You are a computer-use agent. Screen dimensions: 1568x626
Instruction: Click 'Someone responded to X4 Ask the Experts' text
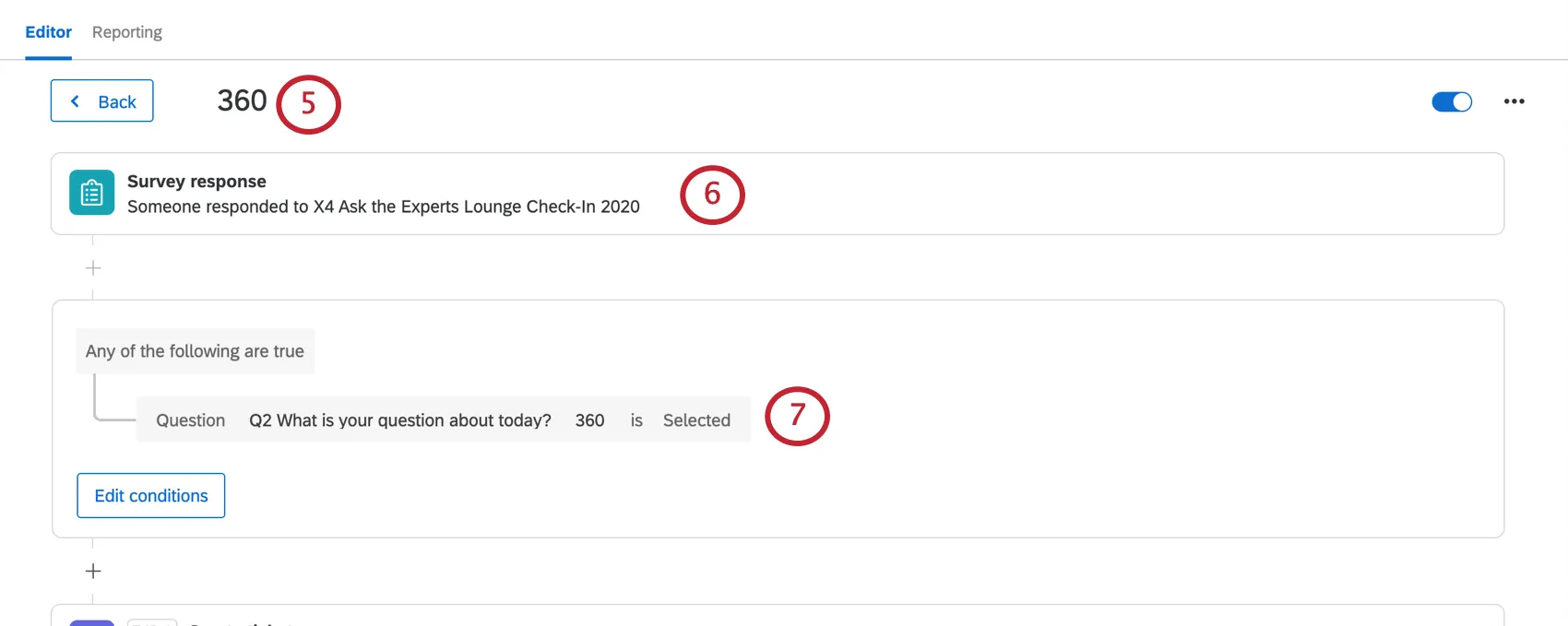point(382,207)
